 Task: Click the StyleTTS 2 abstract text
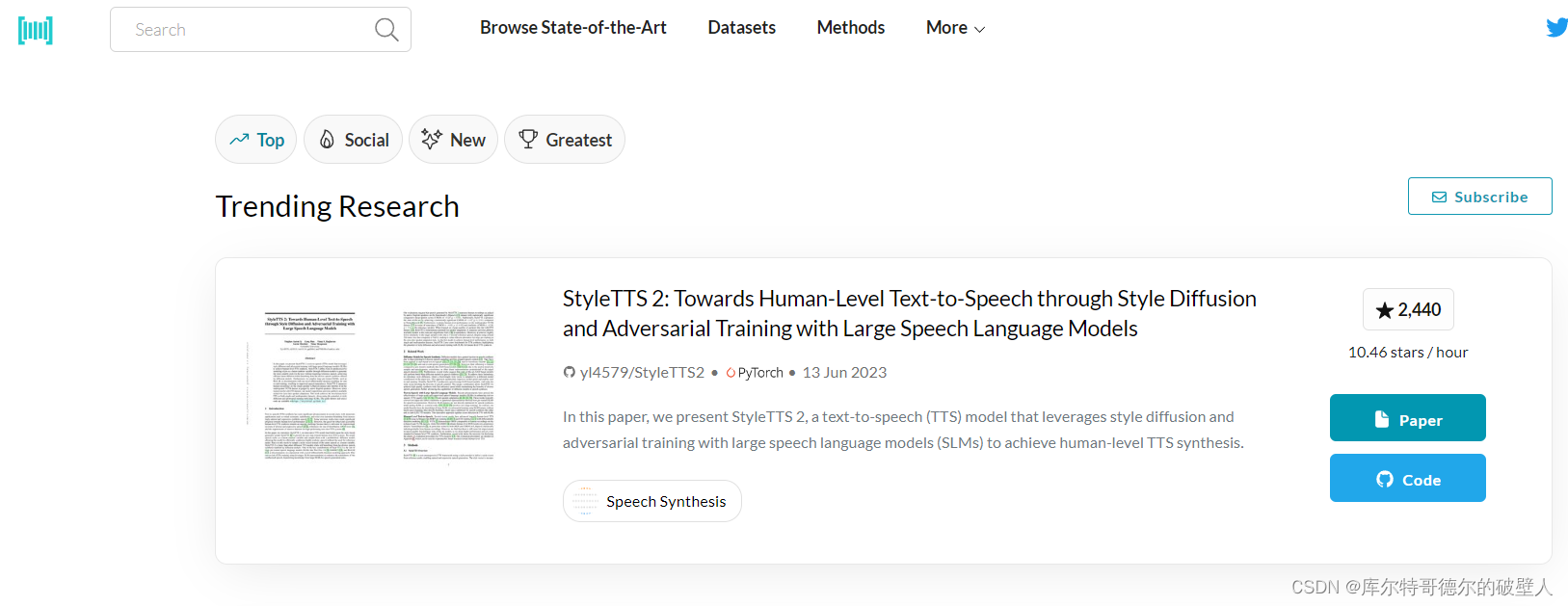(x=903, y=430)
